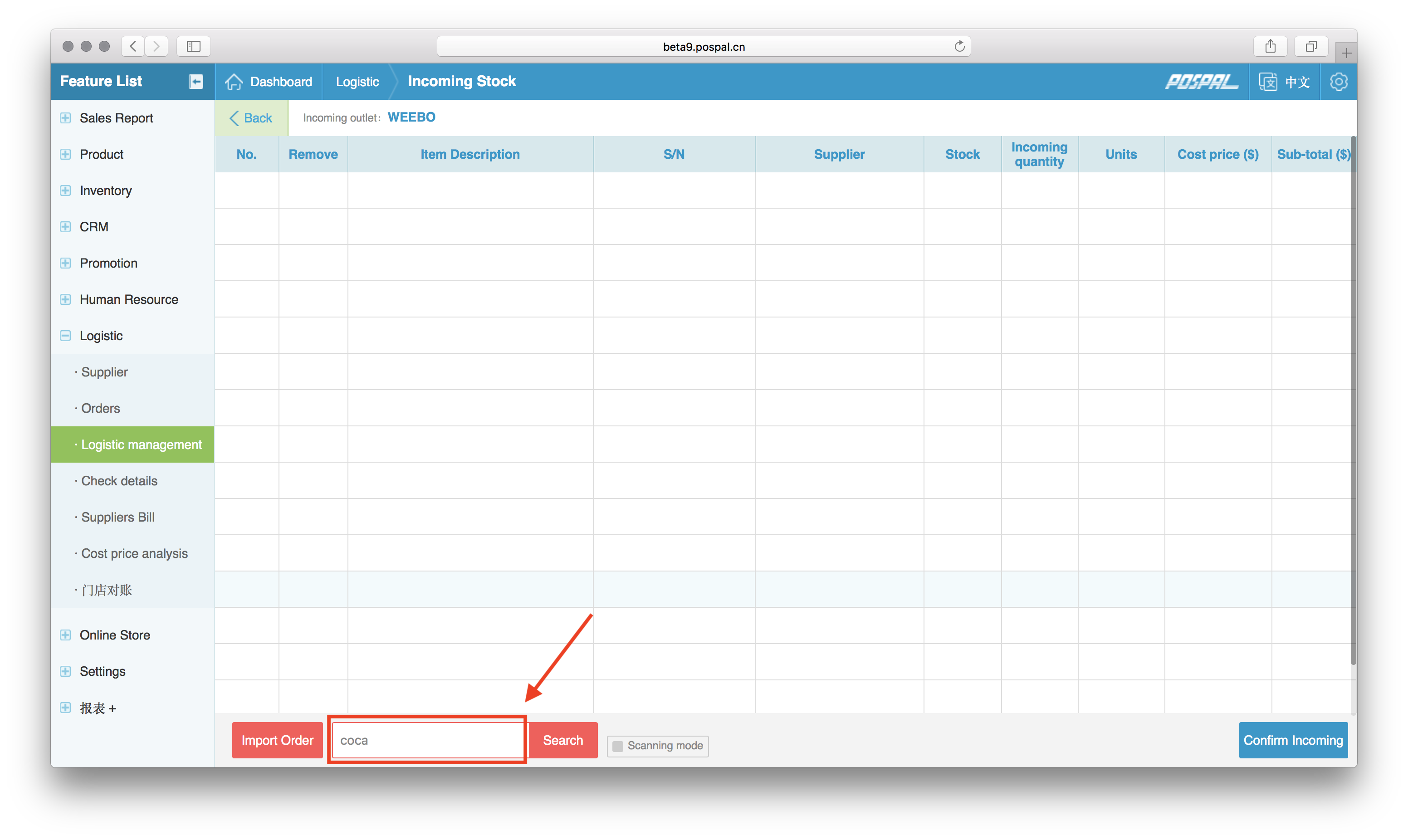Image resolution: width=1408 pixels, height=840 pixels.
Task: Open the settings gear icon
Action: [x=1339, y=82]
